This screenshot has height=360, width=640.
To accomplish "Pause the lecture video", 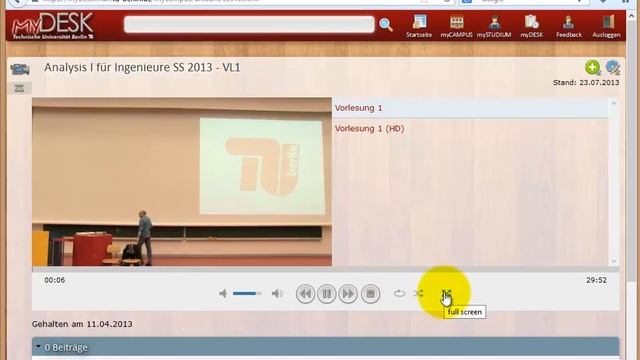I will (x=327, y=293).
